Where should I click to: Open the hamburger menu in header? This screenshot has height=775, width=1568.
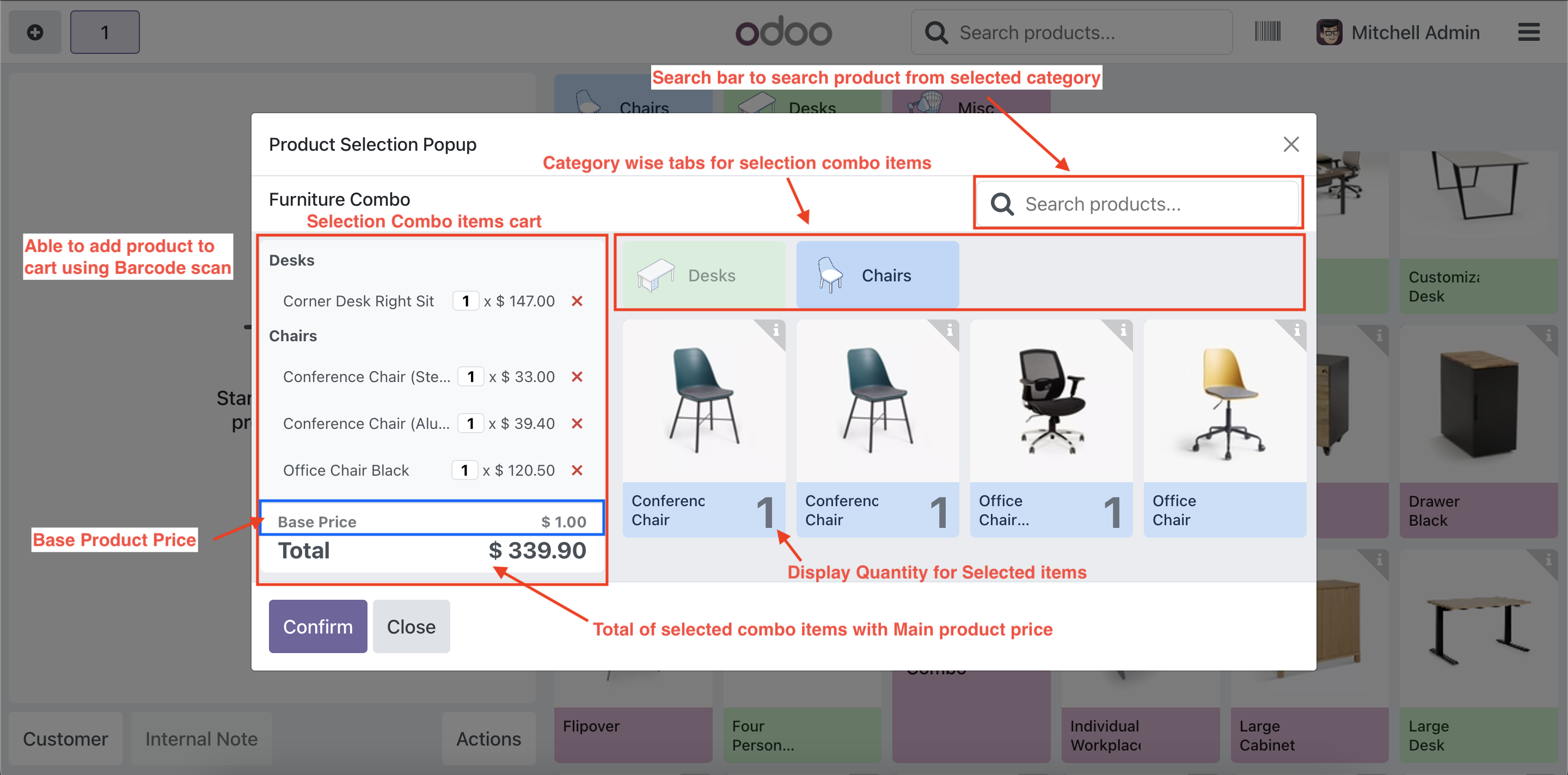pyautogui.click(x=1528, y=32)
